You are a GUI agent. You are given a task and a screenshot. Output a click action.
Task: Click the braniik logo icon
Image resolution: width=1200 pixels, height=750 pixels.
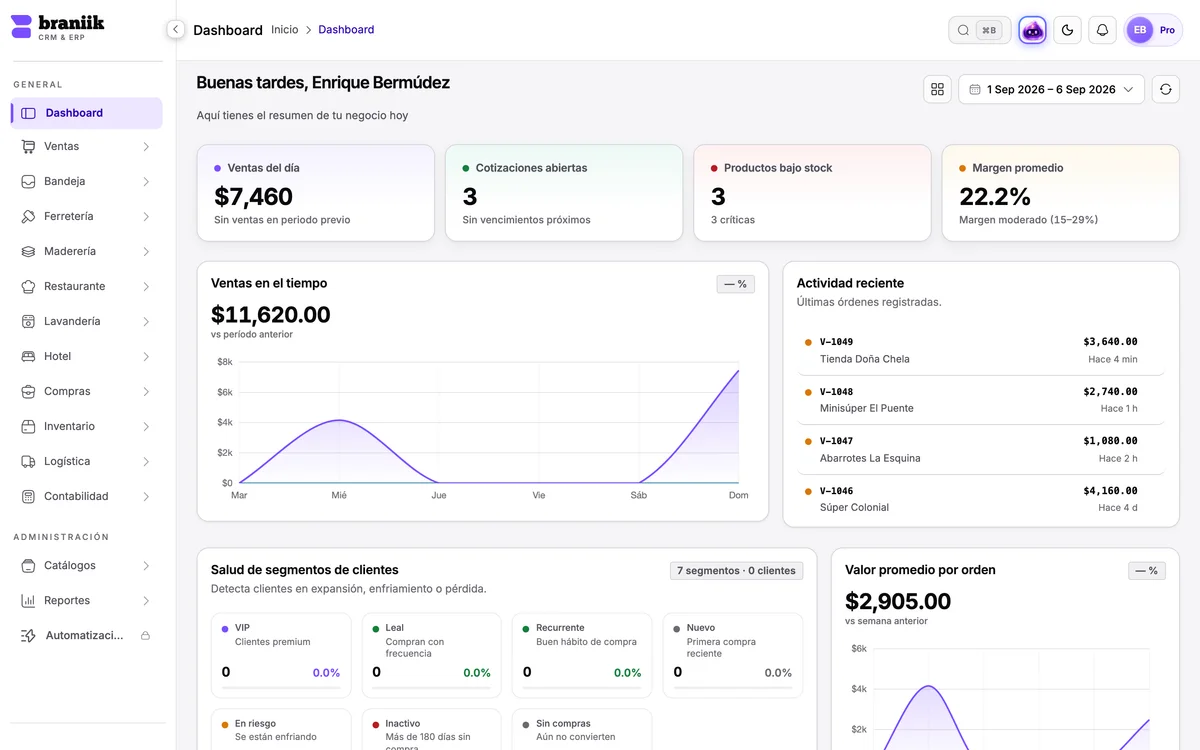point(21,27)
